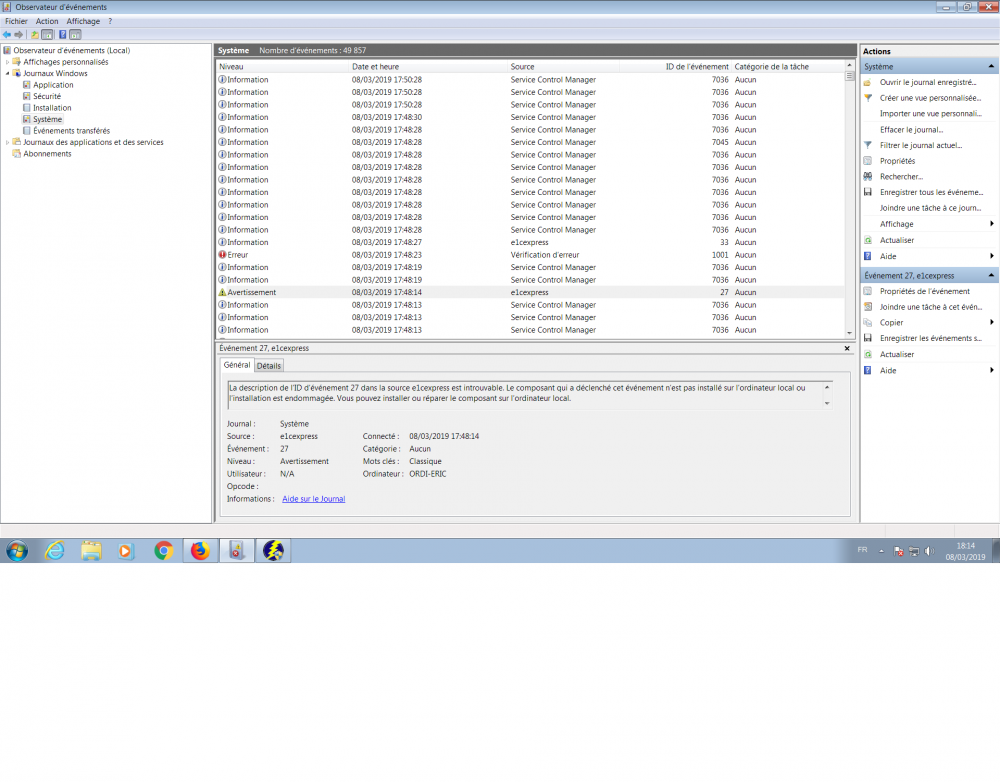Open Firefox from the taskbar
This screenshot has height=782, width=1000.
[200, 550]
